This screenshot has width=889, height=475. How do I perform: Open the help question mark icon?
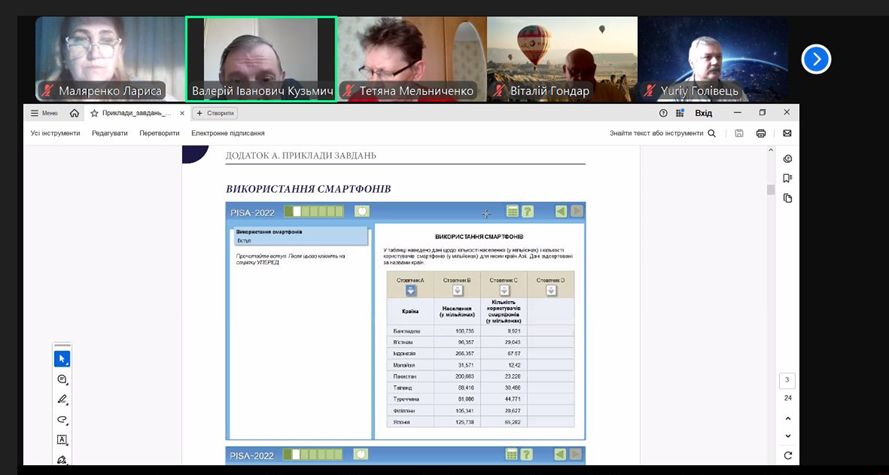pos(664,113)
